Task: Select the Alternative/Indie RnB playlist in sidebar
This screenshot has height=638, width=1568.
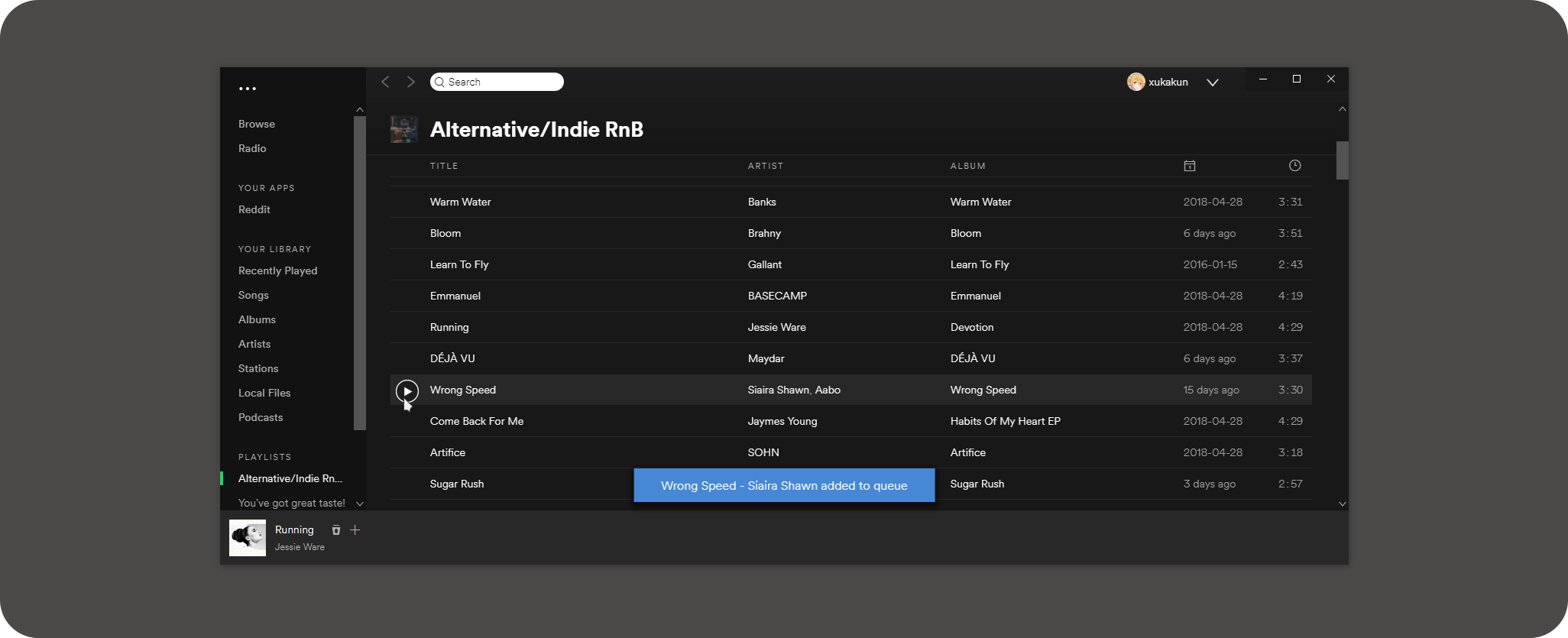Action: [290, 478]
